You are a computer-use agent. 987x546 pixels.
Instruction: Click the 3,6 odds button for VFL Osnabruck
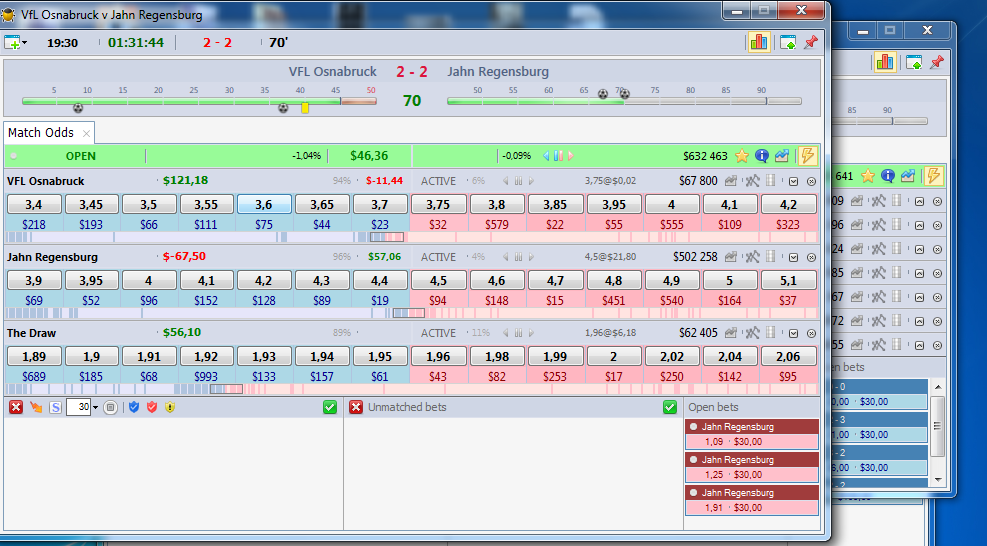pos(264,205)
